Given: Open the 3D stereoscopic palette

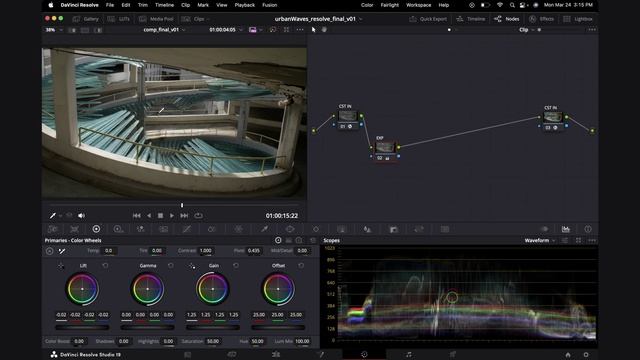Looking at the screenshot, I should click(x=445, y=229).
